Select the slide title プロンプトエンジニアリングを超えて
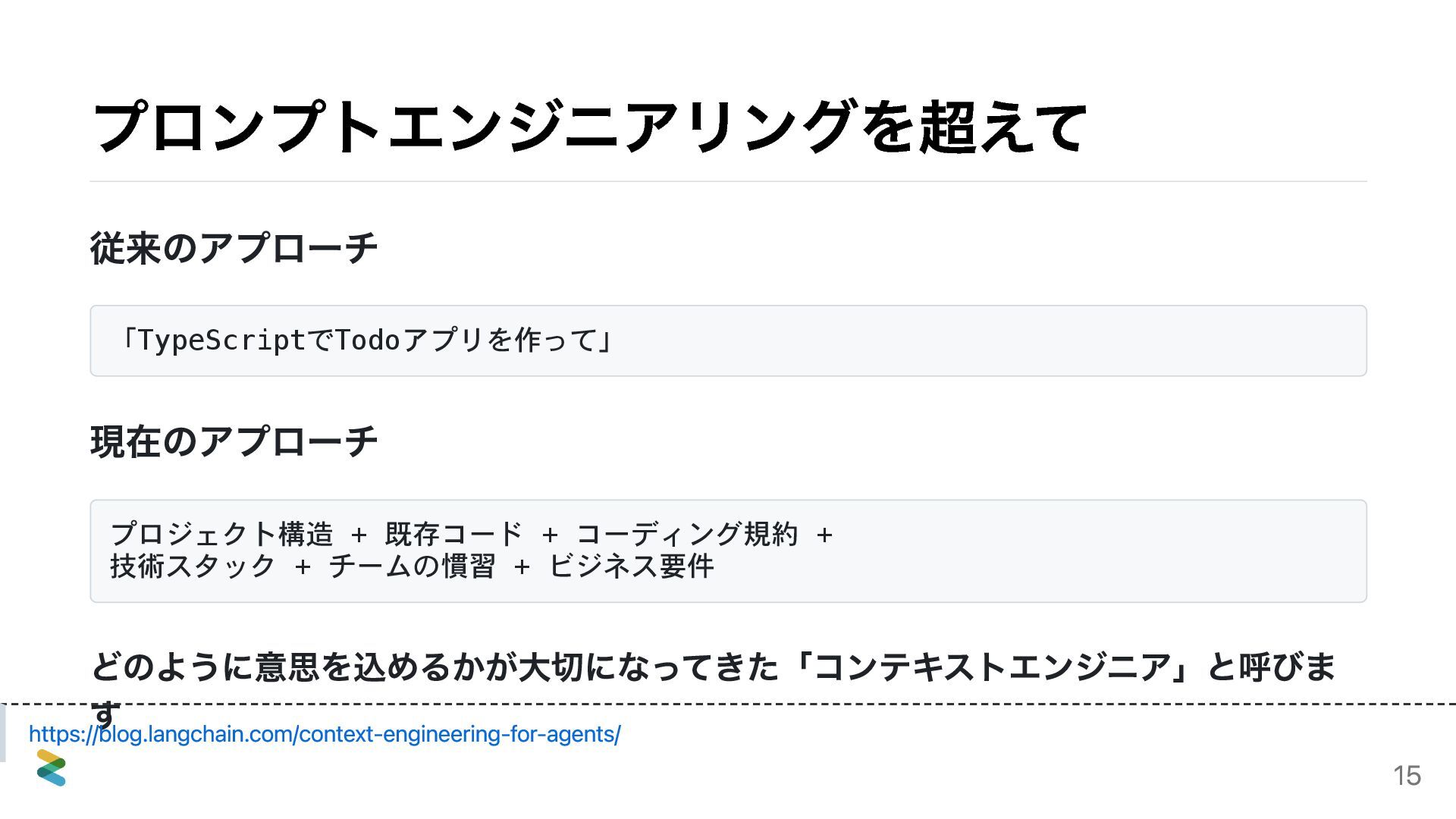The height and width of the screenshot is (819, 1456). [x=589, y=127]
